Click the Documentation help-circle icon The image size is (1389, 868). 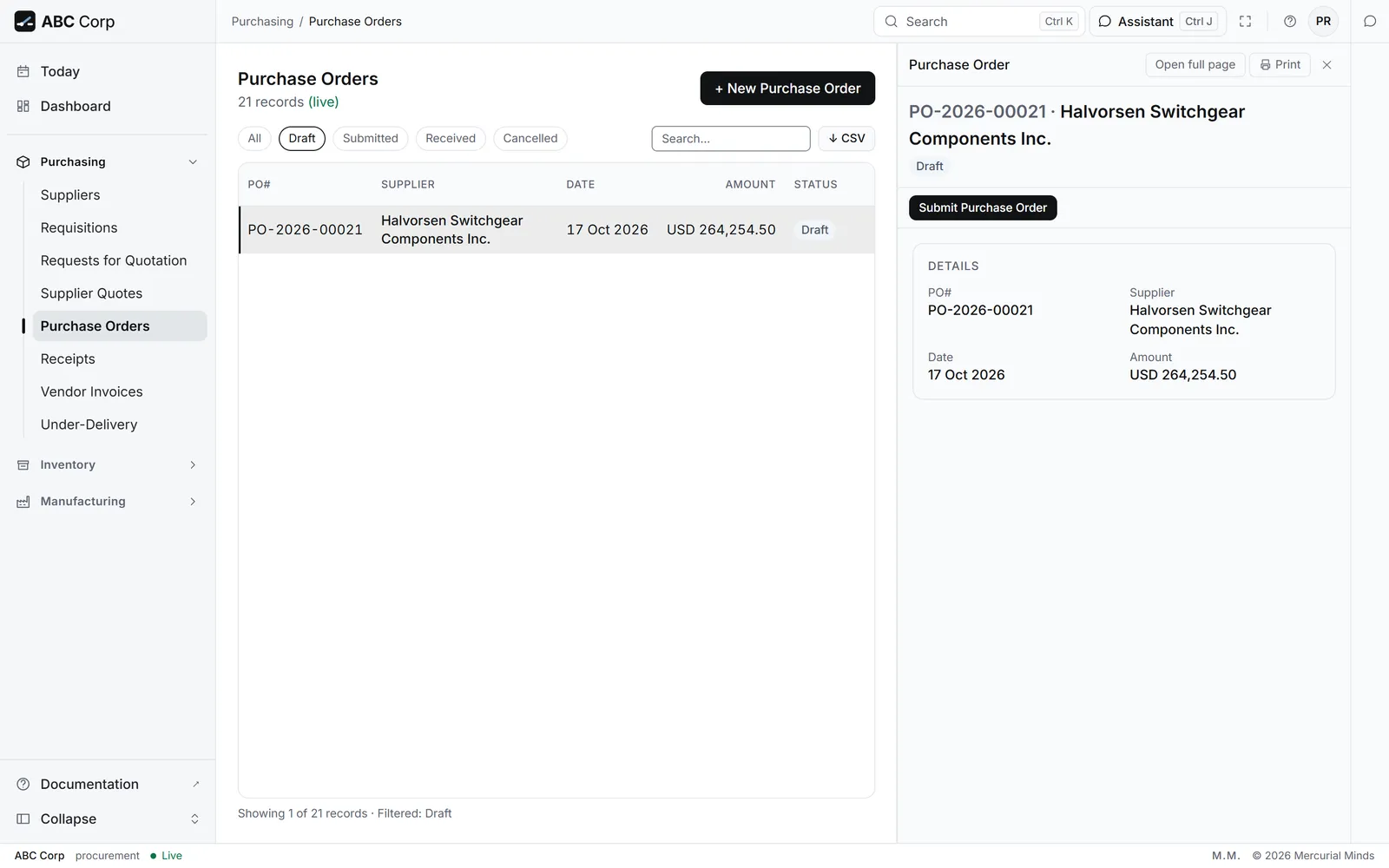[x=23, y=785]
